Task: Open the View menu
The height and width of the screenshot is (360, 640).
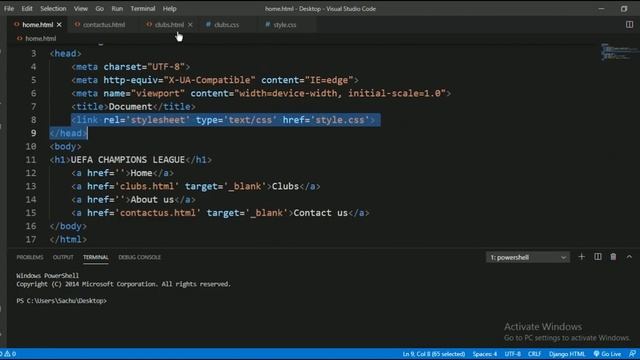Action: (x=80, y=9)
